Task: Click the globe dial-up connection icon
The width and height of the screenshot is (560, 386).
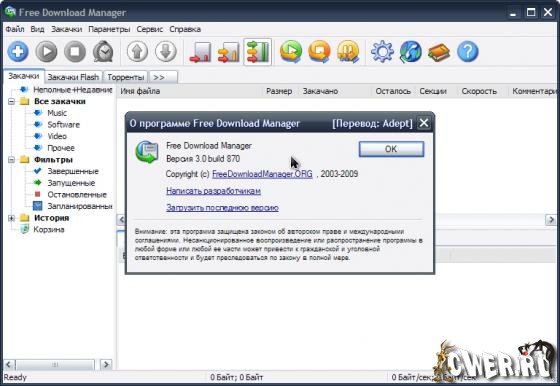Action: [x=411, y=52]
